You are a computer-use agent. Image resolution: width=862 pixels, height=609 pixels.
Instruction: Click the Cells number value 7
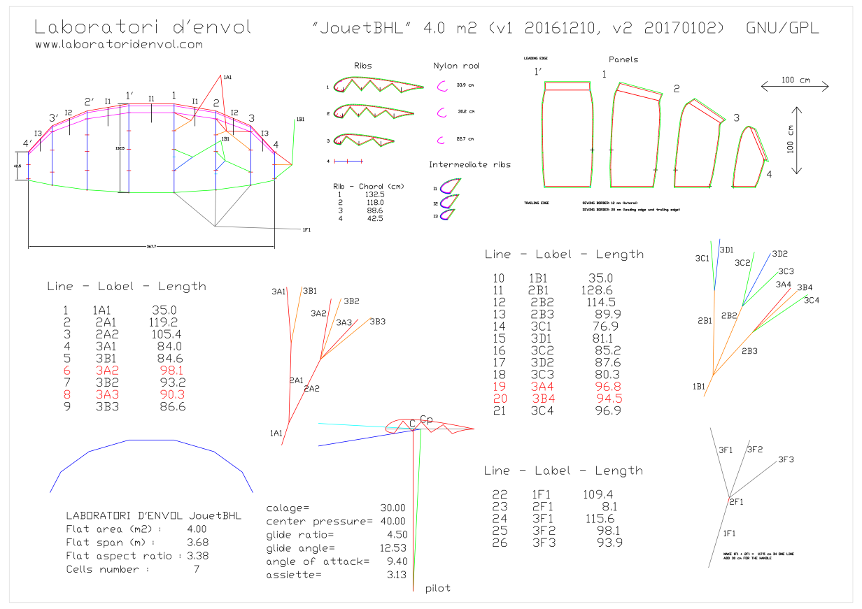(x=196, y=569)
